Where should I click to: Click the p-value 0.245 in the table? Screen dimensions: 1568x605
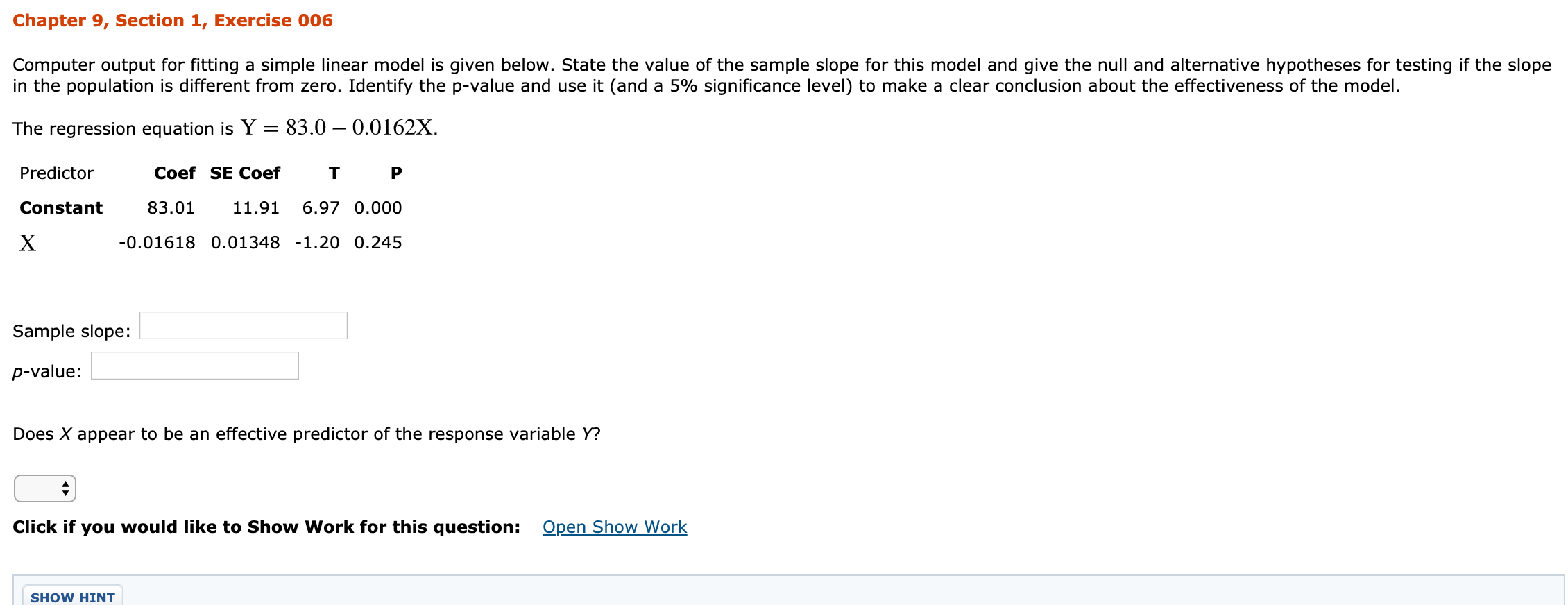tap(379, 242)
